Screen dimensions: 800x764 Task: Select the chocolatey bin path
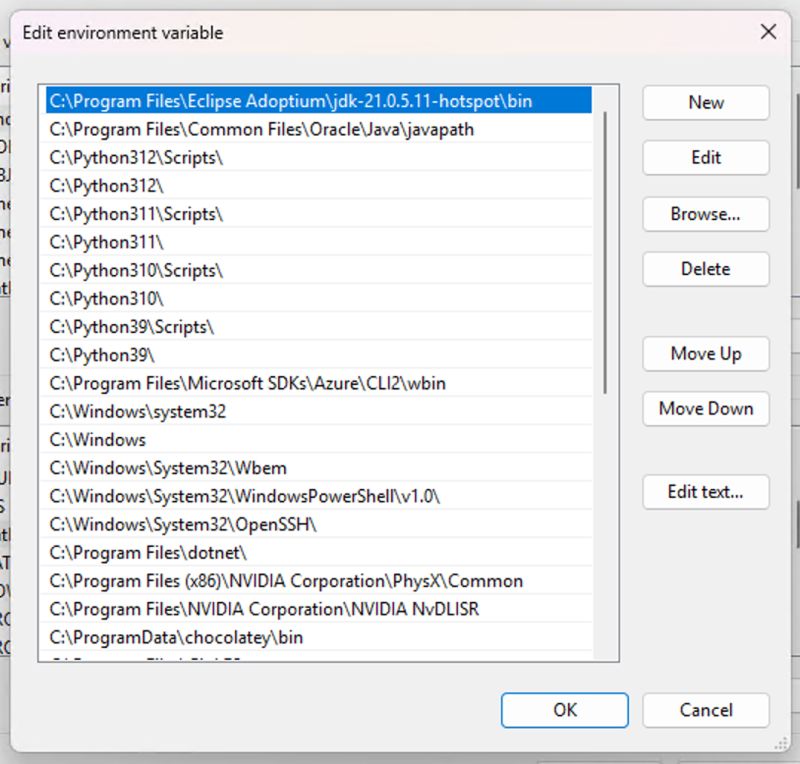pos(180,637)
